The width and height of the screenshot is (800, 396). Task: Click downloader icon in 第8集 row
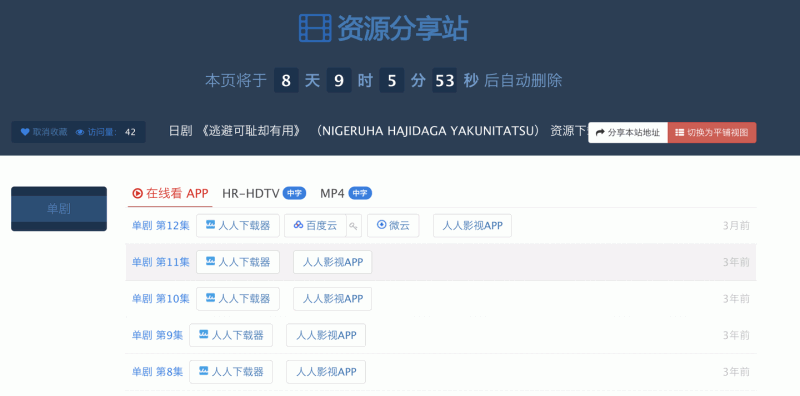pyautogui.click(x=204, y=371)
